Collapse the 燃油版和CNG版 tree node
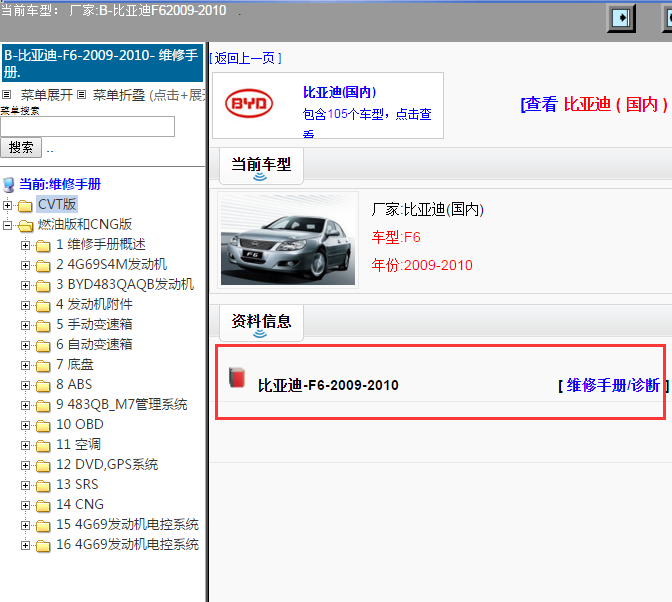Screen dimensions: 672x602 point(7,225)
